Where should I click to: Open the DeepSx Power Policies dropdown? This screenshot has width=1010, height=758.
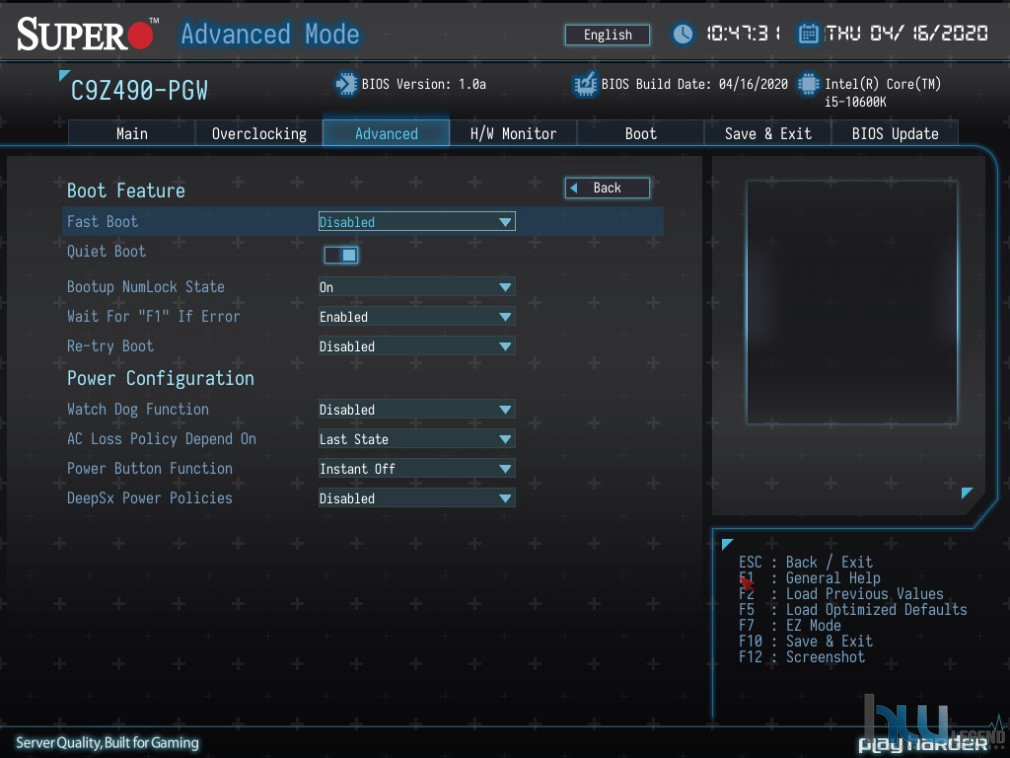click(x=417, y=498)
